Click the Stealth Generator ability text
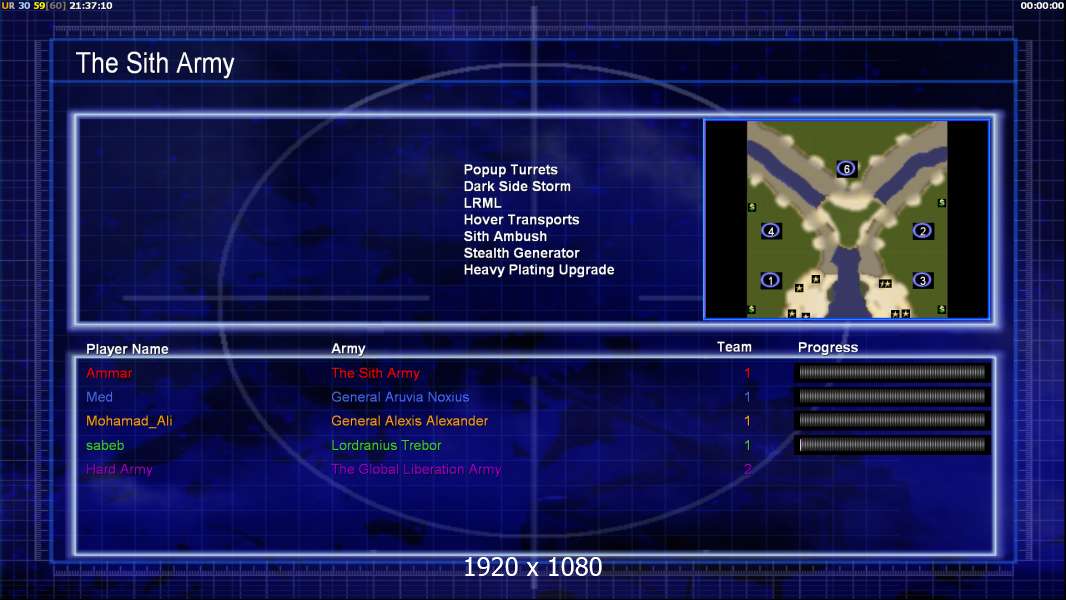Viewport: 1066px width, 600px height. click(x=521, y=253)
